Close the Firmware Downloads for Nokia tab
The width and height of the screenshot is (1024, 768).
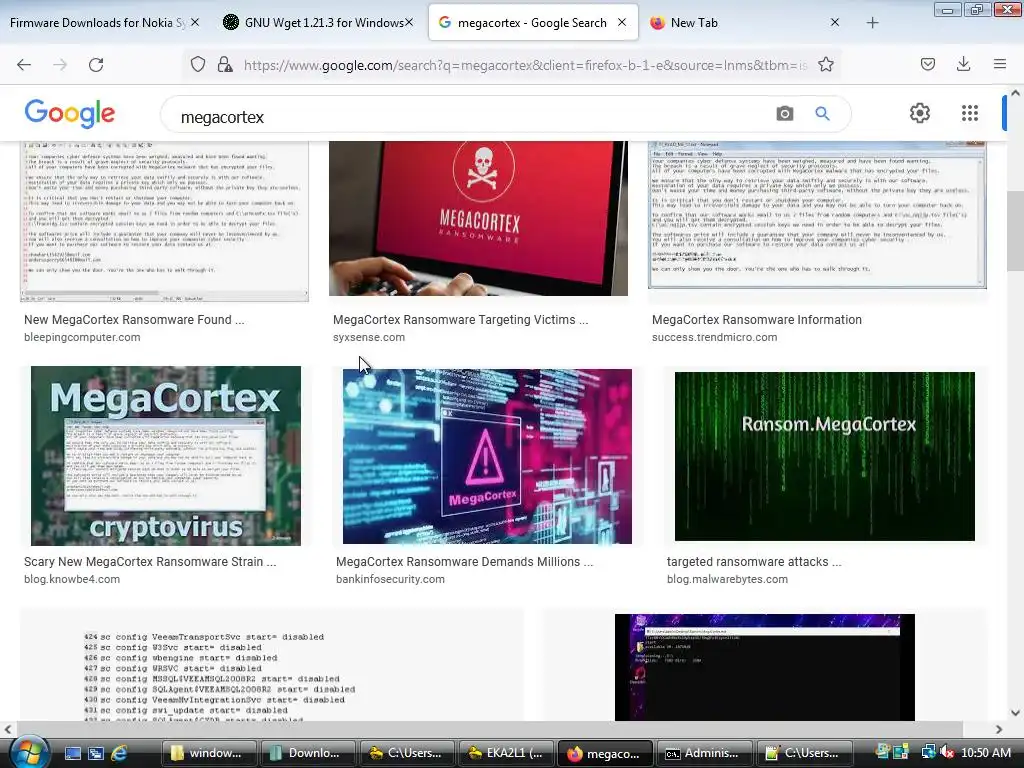[195, 22]
